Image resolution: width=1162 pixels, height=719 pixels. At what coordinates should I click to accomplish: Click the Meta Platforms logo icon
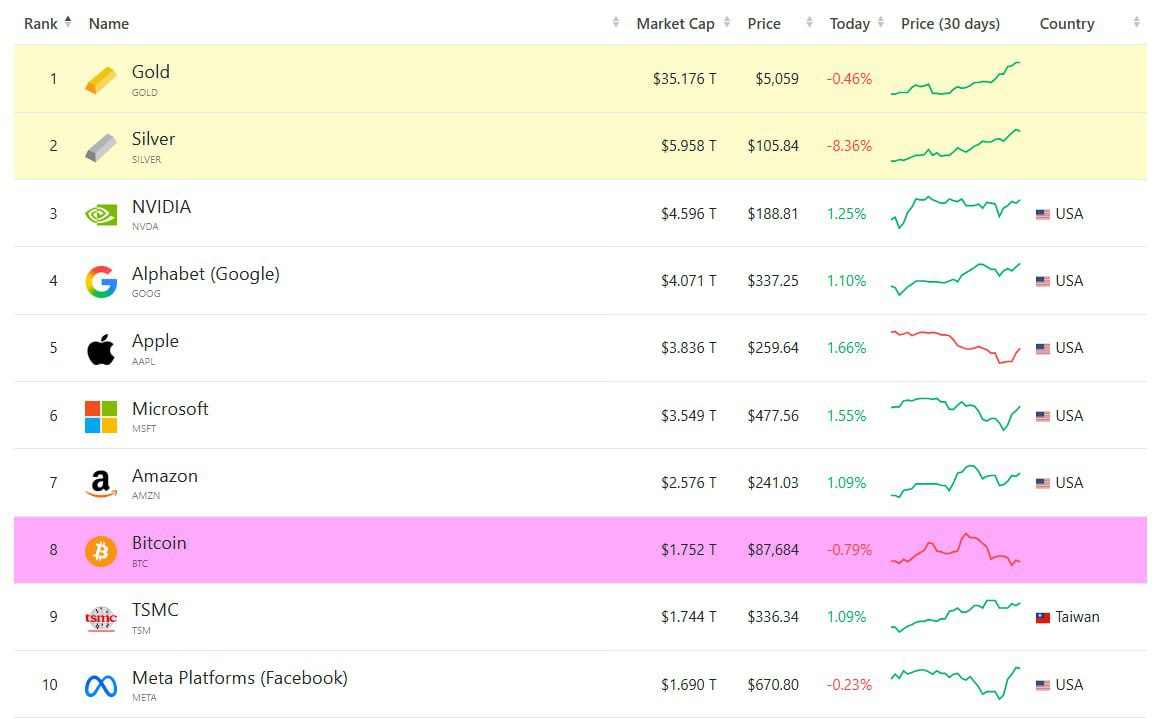[x=101, y=686]
